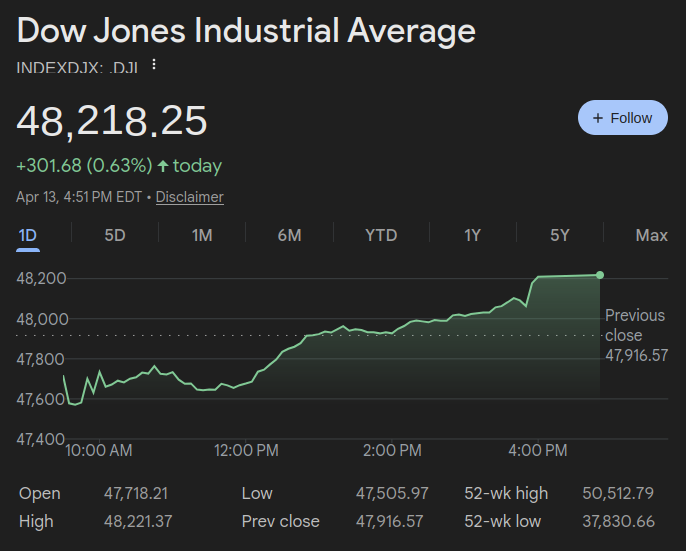
Task: Open the Disclaimer link
Action: (189, 197)
